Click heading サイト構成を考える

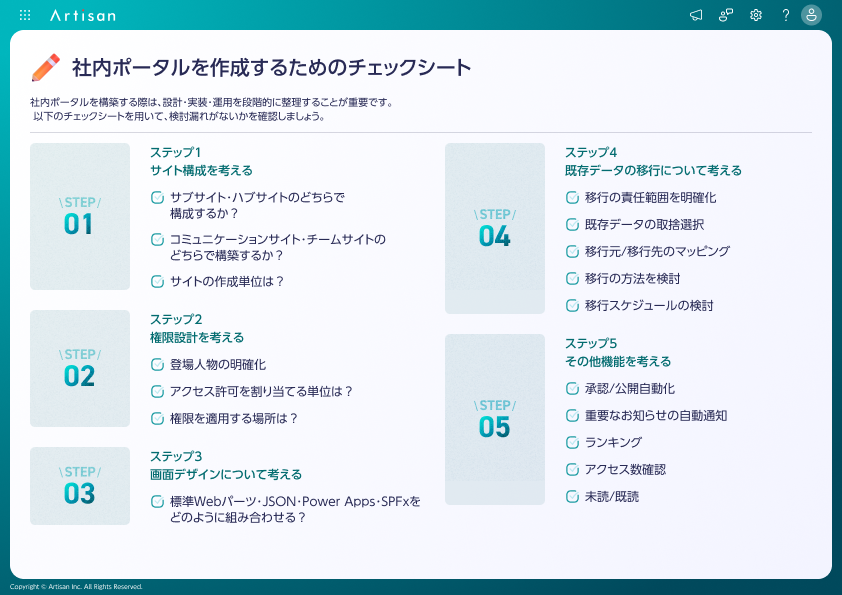tap(201, 171)
